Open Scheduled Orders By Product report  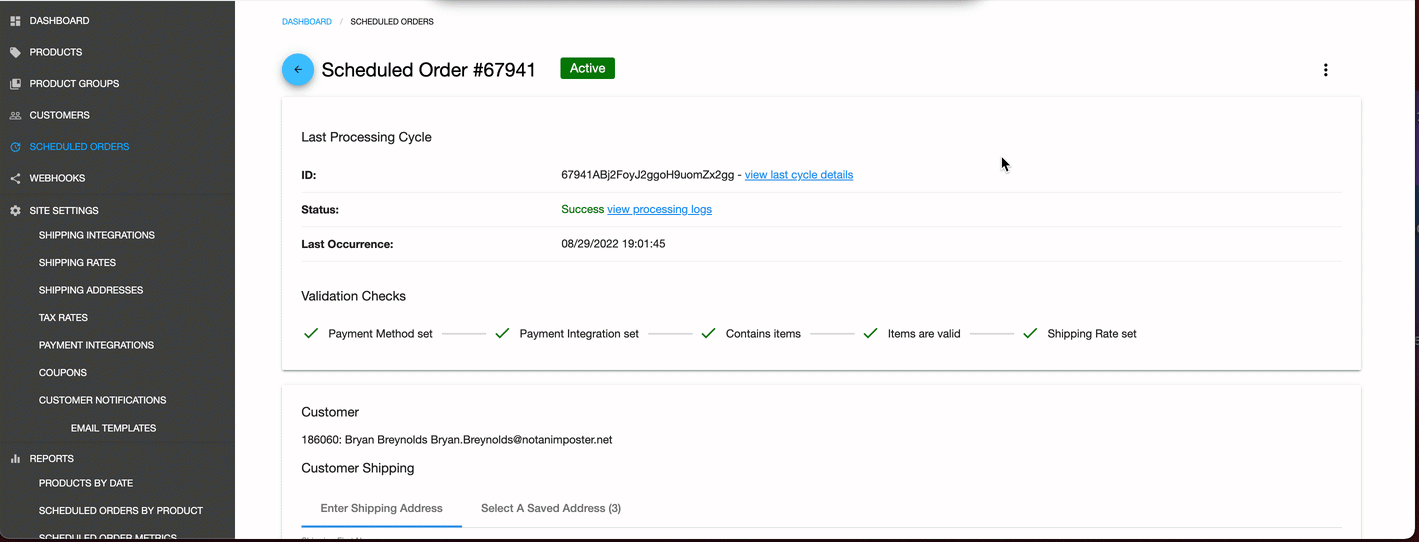pyautogui.click(x=121, y=511)
